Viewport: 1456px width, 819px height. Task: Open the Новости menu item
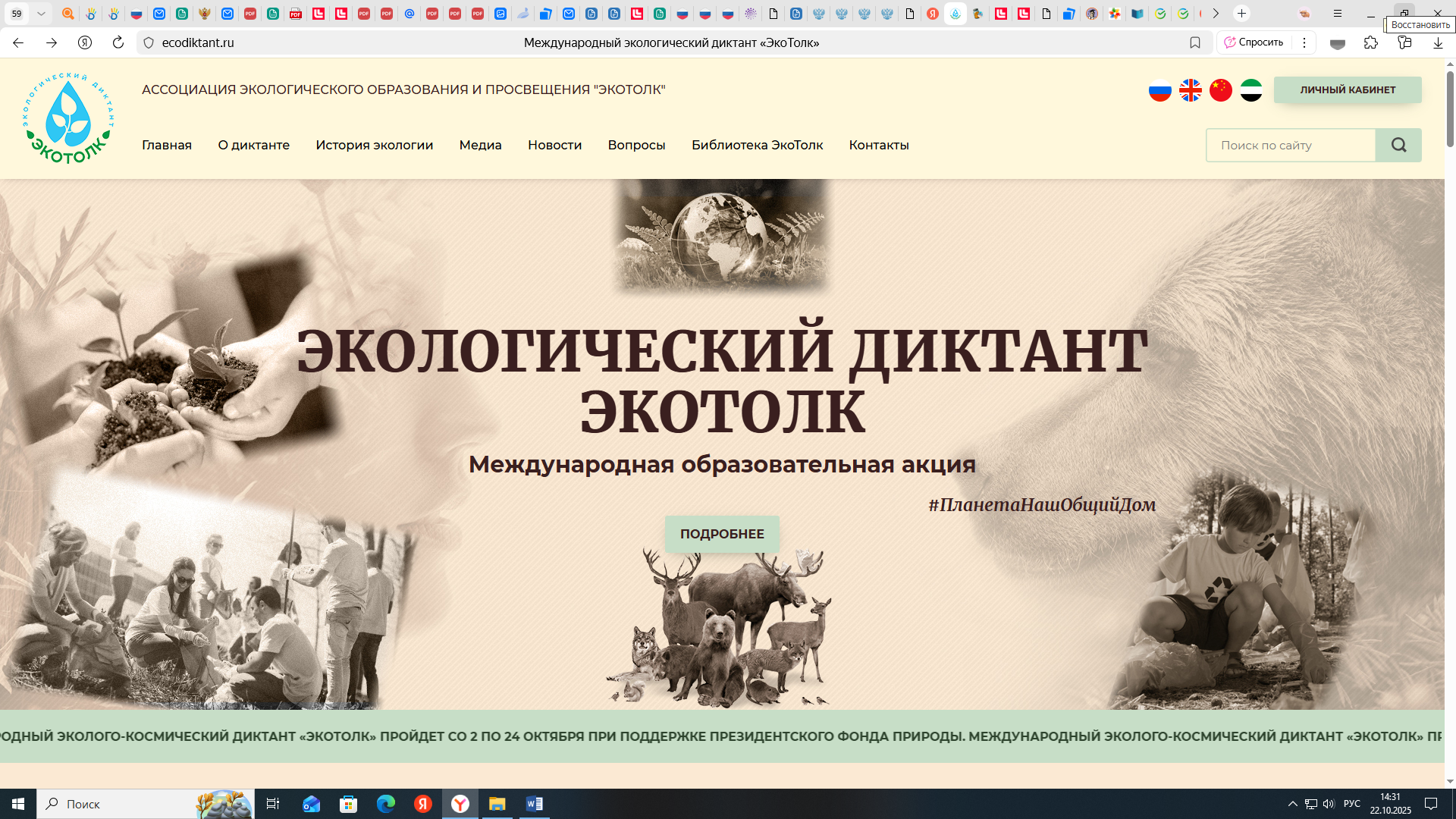(555, 145)
